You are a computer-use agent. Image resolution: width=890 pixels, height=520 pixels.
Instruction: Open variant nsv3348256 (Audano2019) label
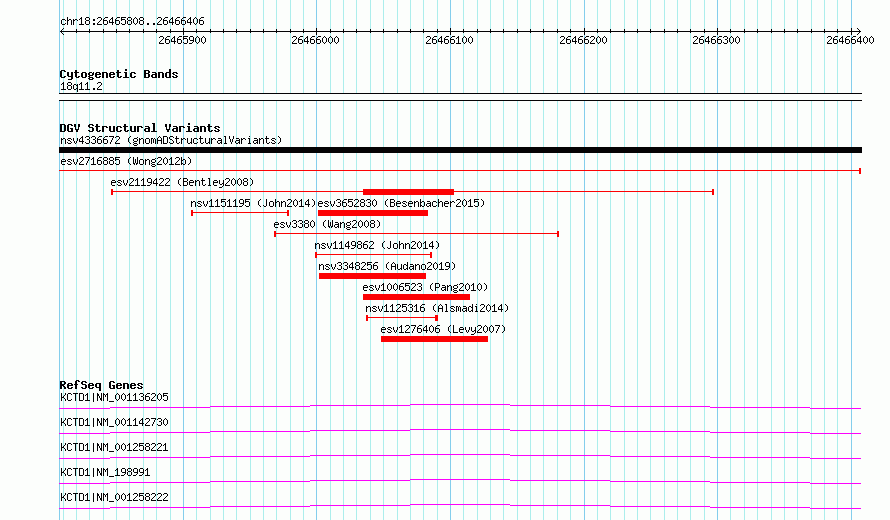point(387,266)
